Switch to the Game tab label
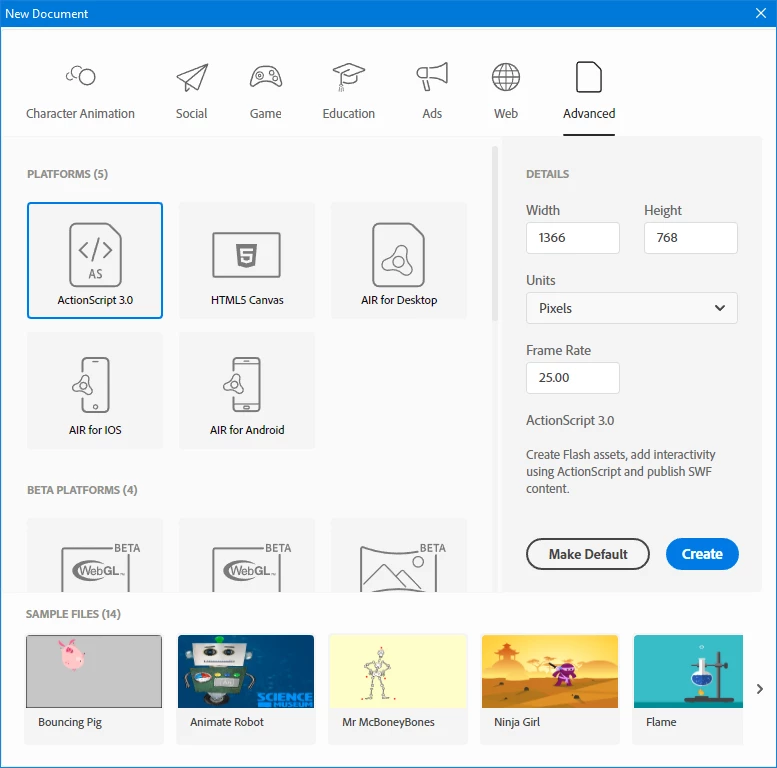The height and width of the screenshot is (768, 777). (x=266, y=113)
